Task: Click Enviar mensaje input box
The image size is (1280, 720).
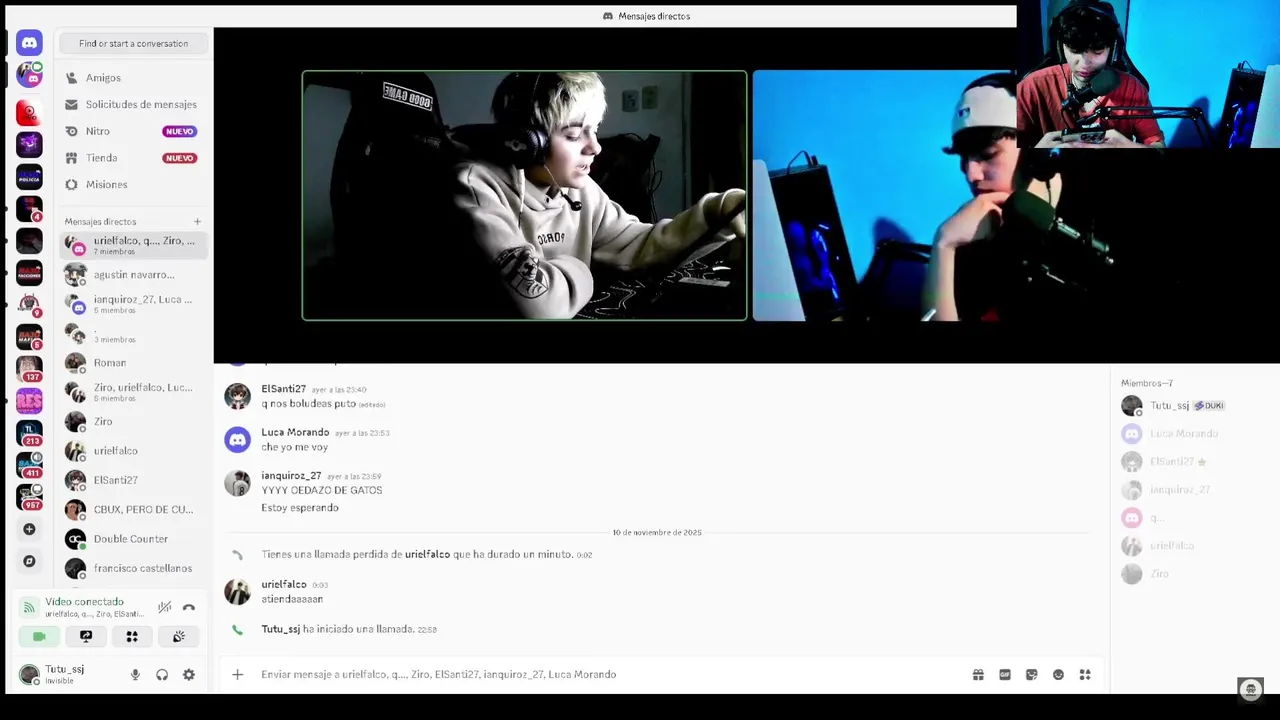Action: (610, 675)
